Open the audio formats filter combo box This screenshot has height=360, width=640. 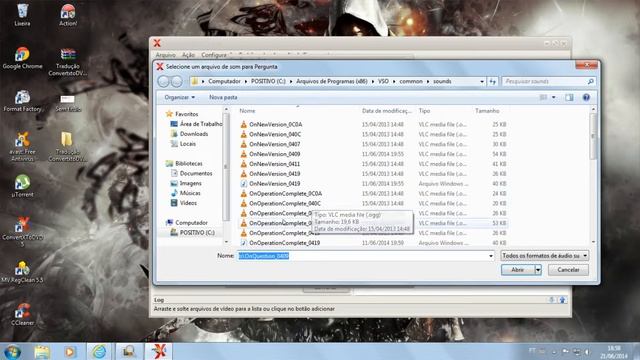coord(544,256)
